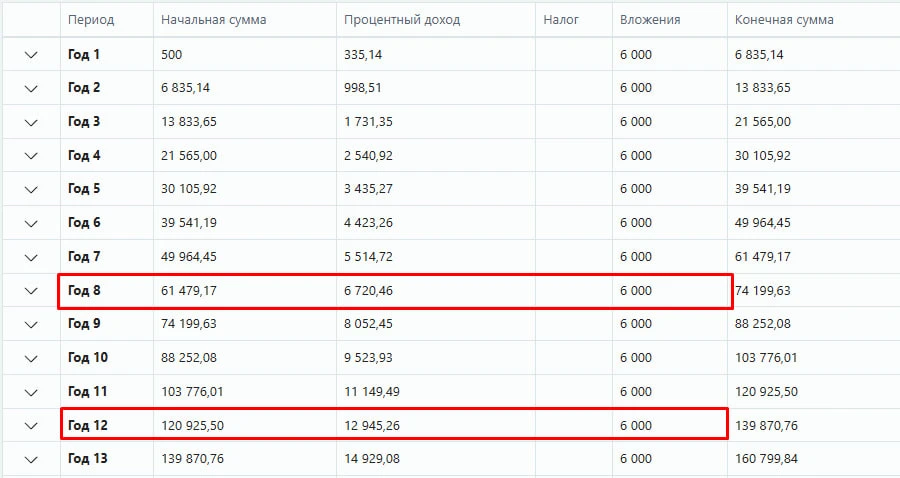Select the Год 1 period label
Image resolution: width=900 pixels, height=478 pixels.
84,55
